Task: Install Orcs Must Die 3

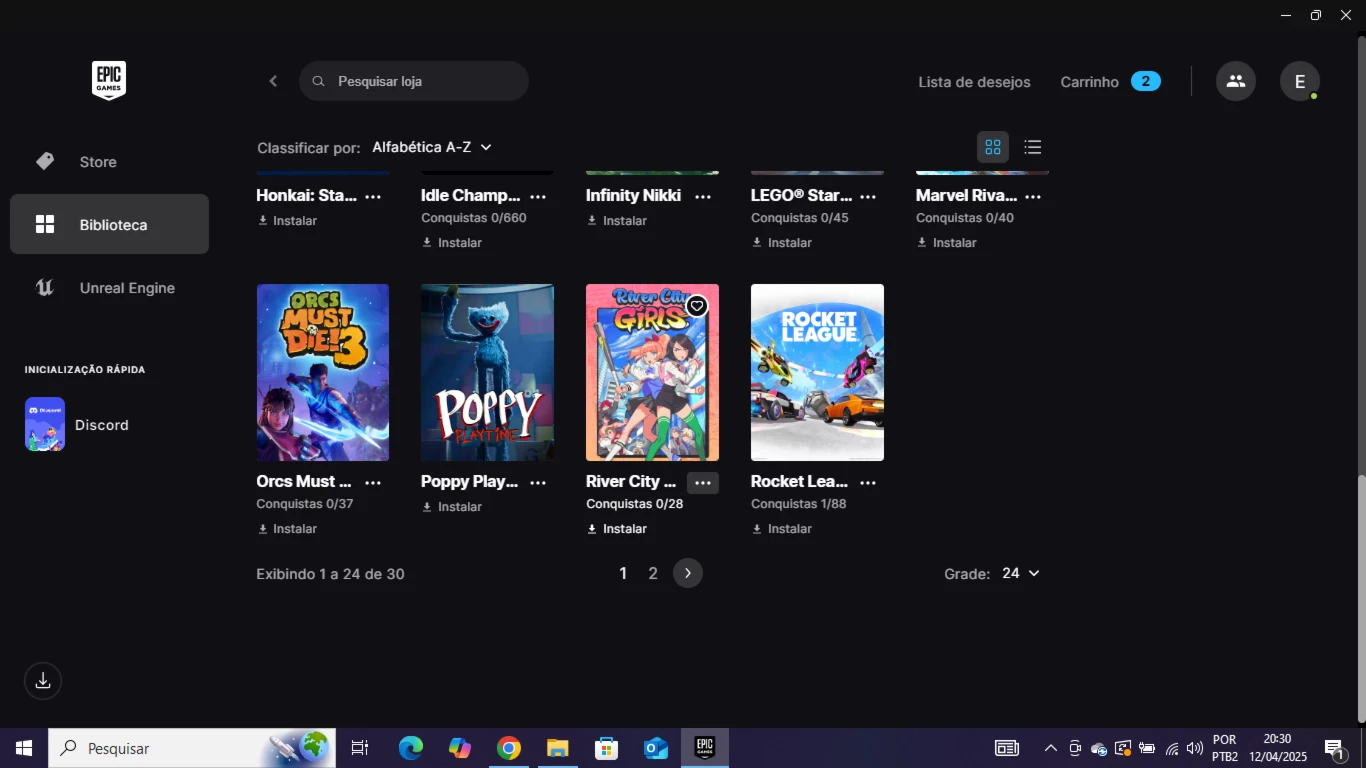Action: click(x=287, y=529)
